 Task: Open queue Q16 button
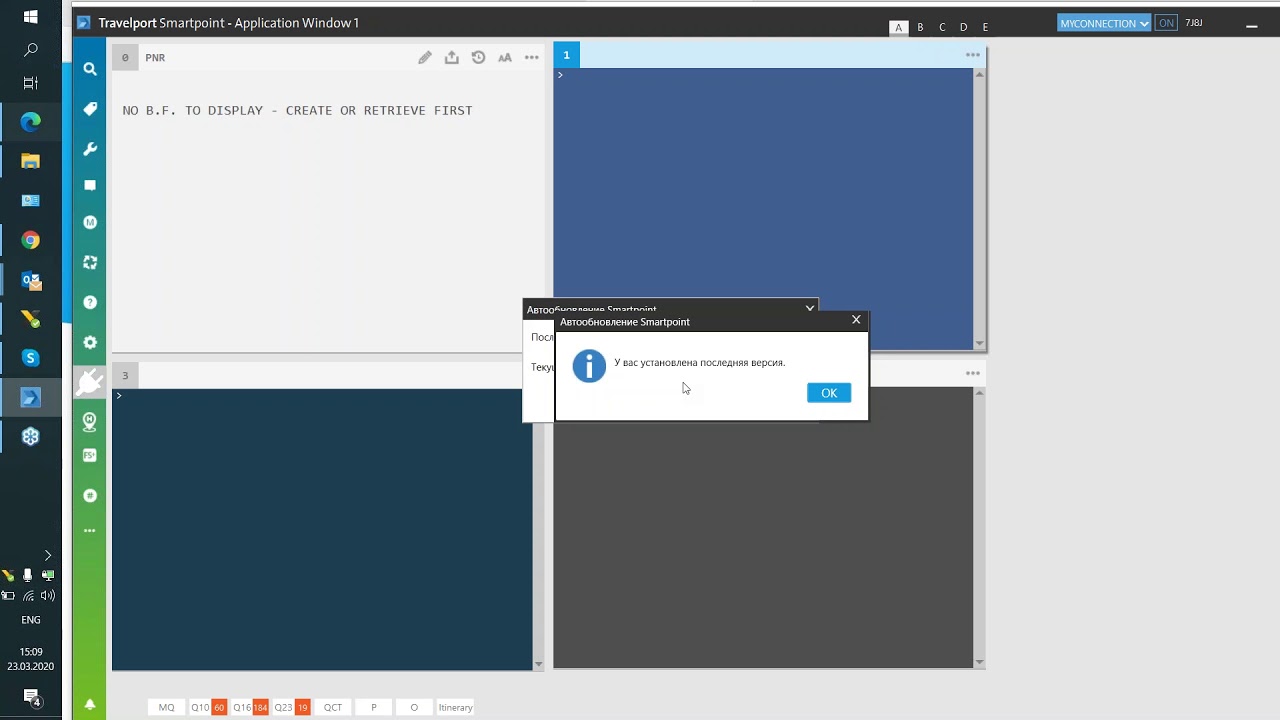[250, 707]
